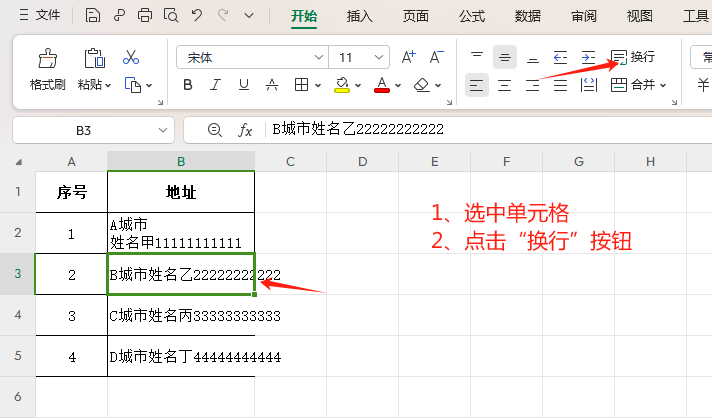Expand the Copy options arrow
The height and width of the screenshot is (418, 712).
coord(149,85)
